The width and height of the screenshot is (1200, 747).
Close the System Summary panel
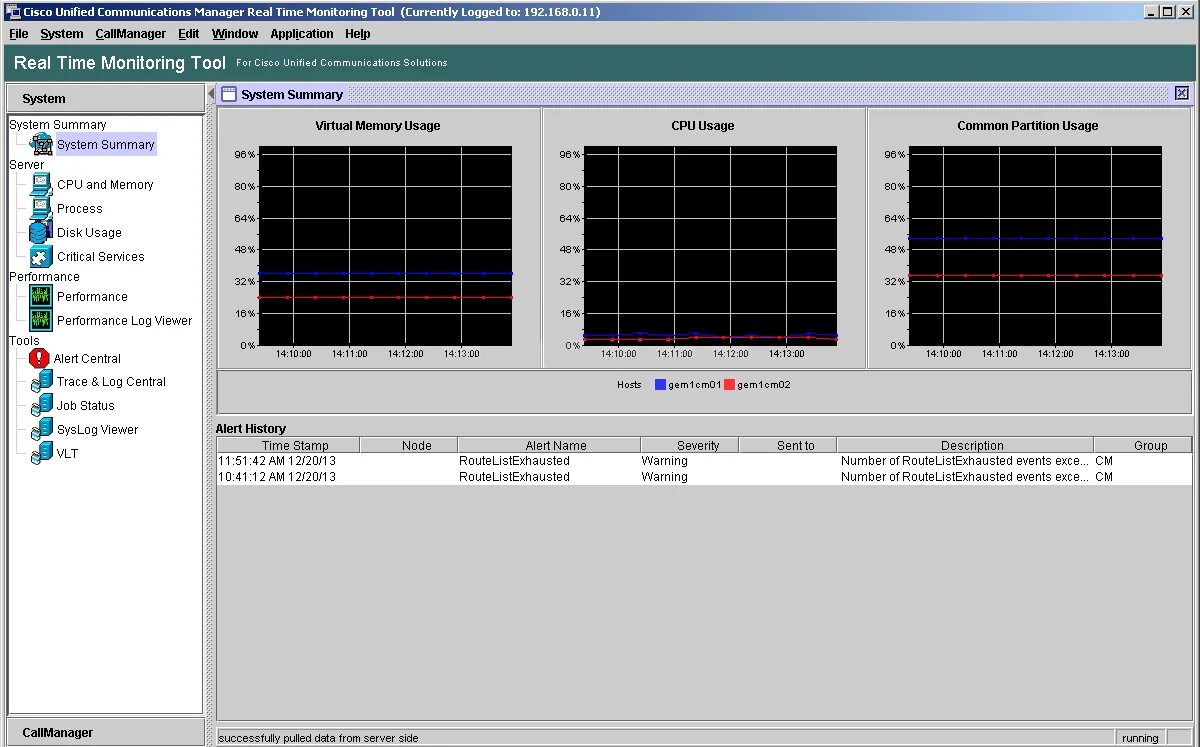[x=1182, y=93]
